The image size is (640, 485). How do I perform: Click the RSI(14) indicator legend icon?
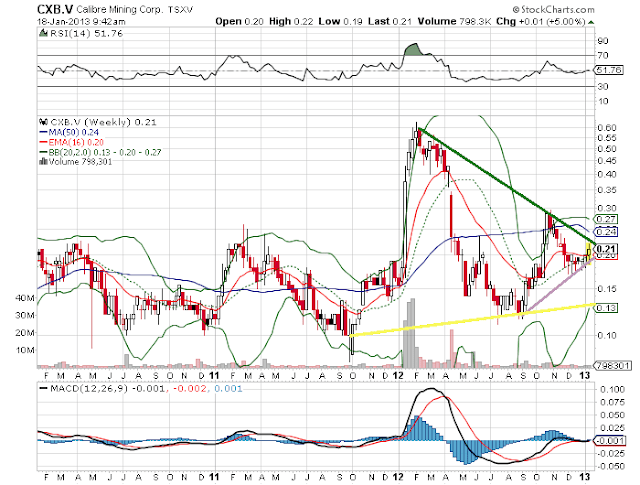pyautogui.click(x=43, y=33)
